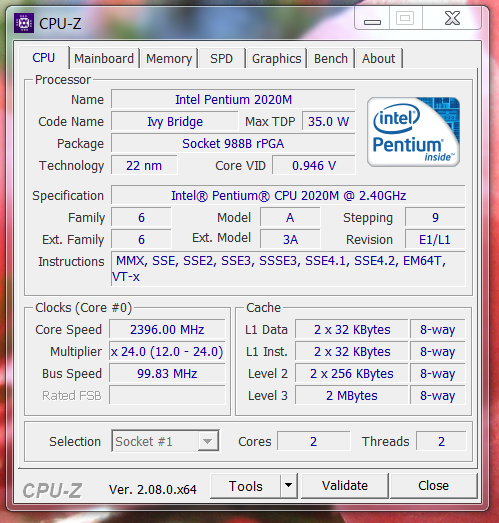This screenshot has width=499, height=523.
Task: Click the Name field 'Intel Pentium 2020M'
Action: pyautogui.click(x=233, y=99)
